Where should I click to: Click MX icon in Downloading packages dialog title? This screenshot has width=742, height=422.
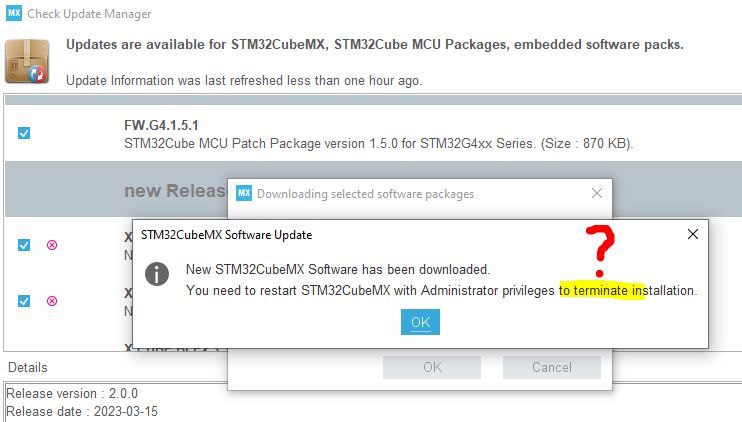[x=244, y=194]
